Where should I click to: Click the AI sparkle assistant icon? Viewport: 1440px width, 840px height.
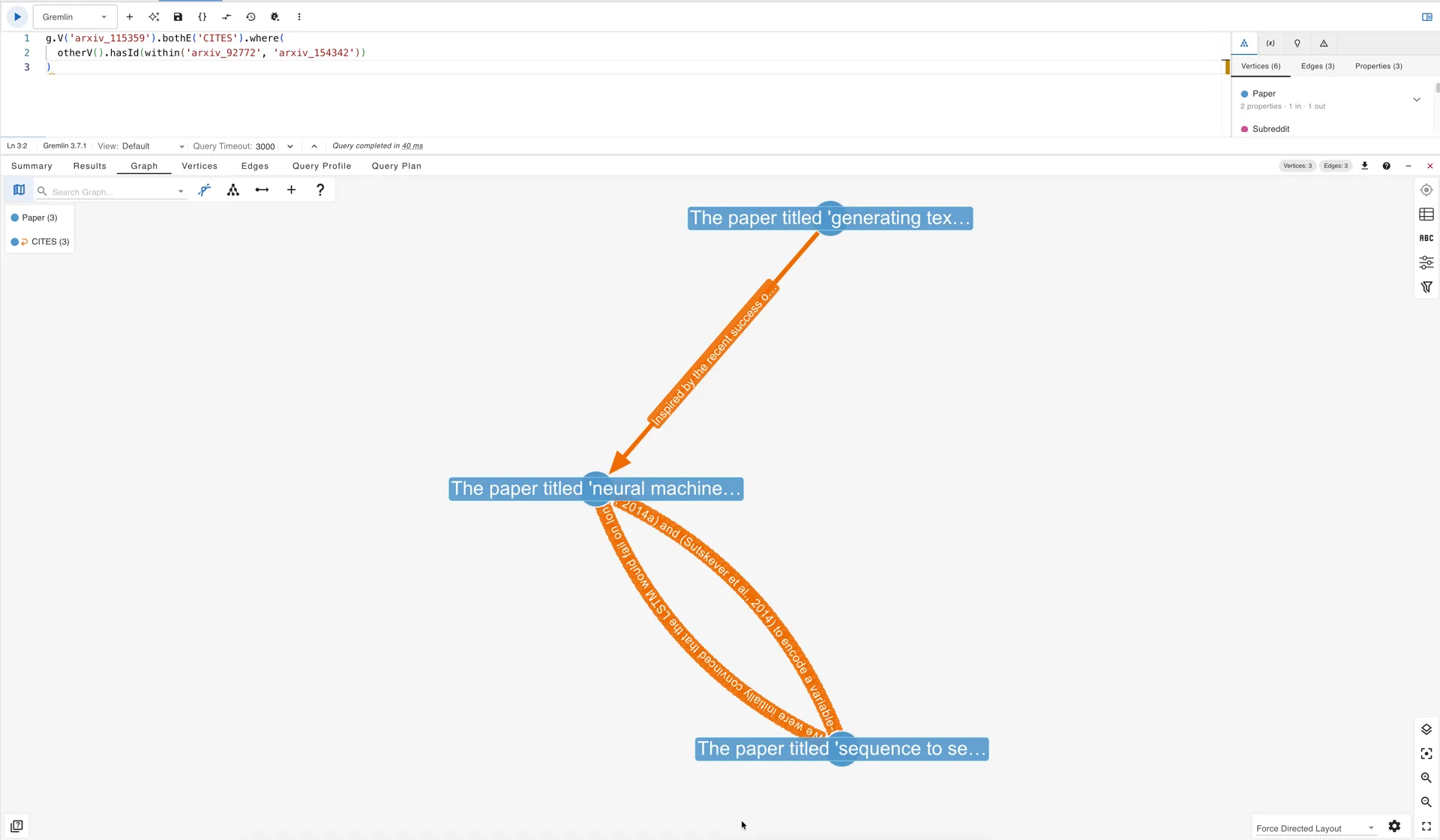154,16
